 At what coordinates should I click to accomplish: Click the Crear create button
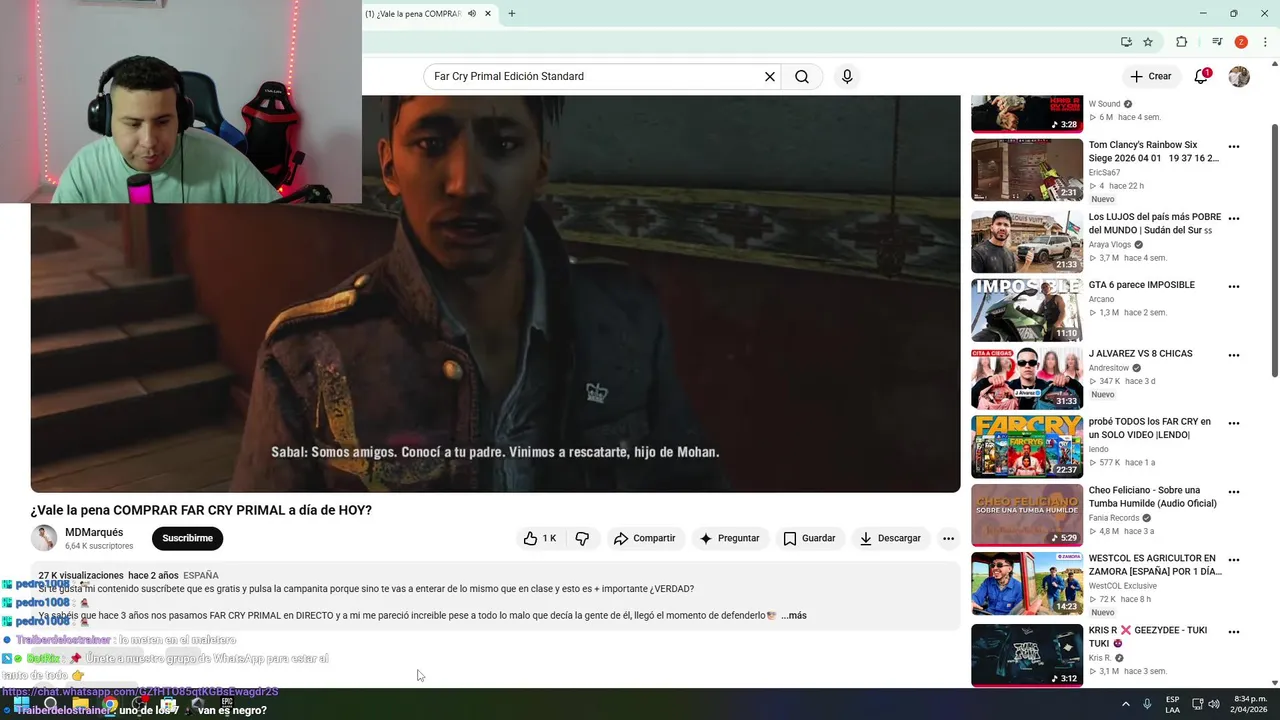pyautogui.click(x=1150, y=76)
